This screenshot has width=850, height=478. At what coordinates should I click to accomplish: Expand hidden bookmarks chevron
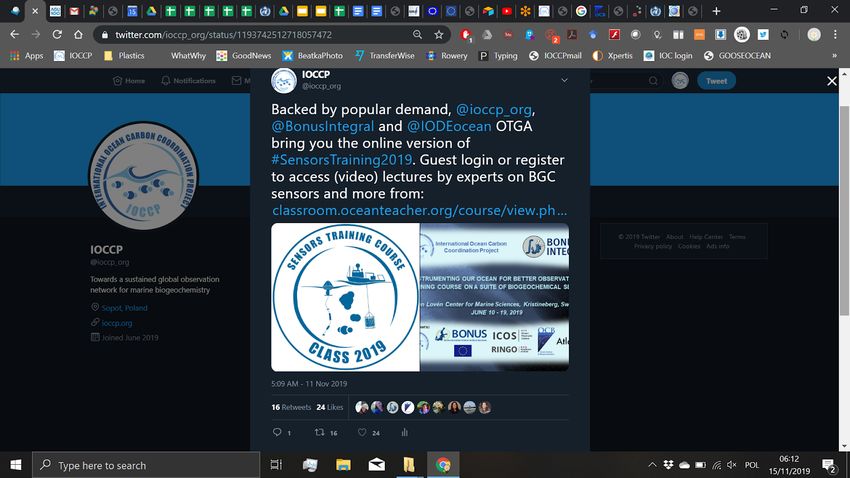point(834,55)
